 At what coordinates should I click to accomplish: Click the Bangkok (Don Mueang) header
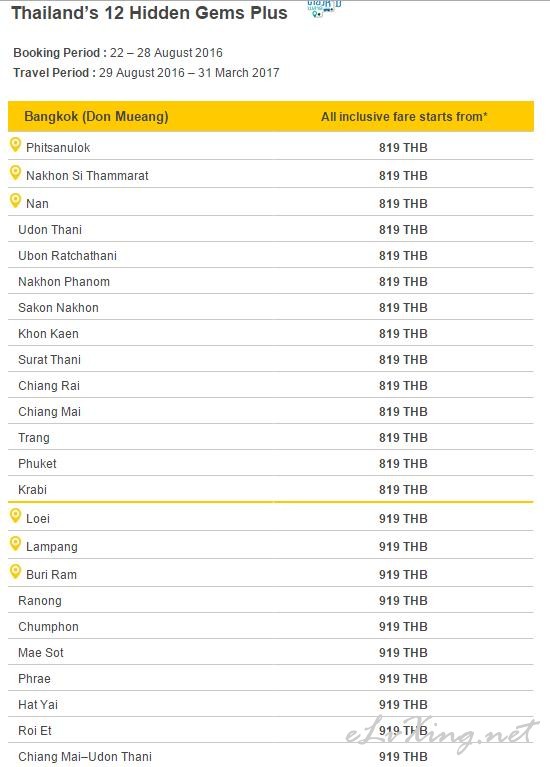96,116
